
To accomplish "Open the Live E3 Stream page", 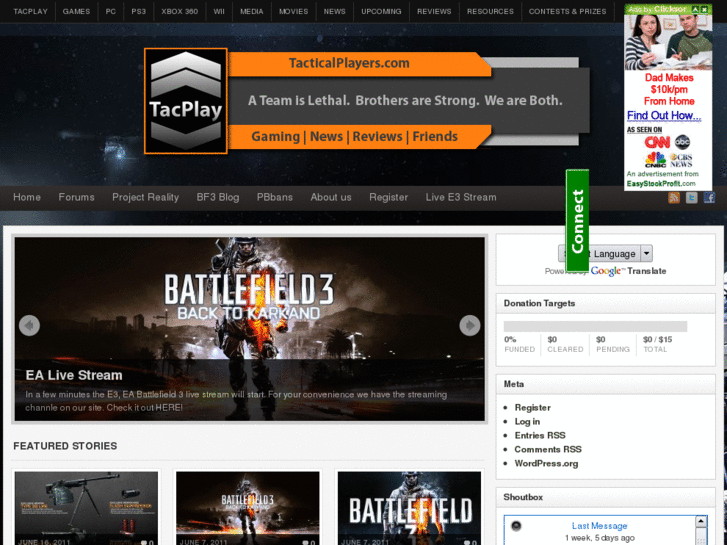I will [461, 198].
